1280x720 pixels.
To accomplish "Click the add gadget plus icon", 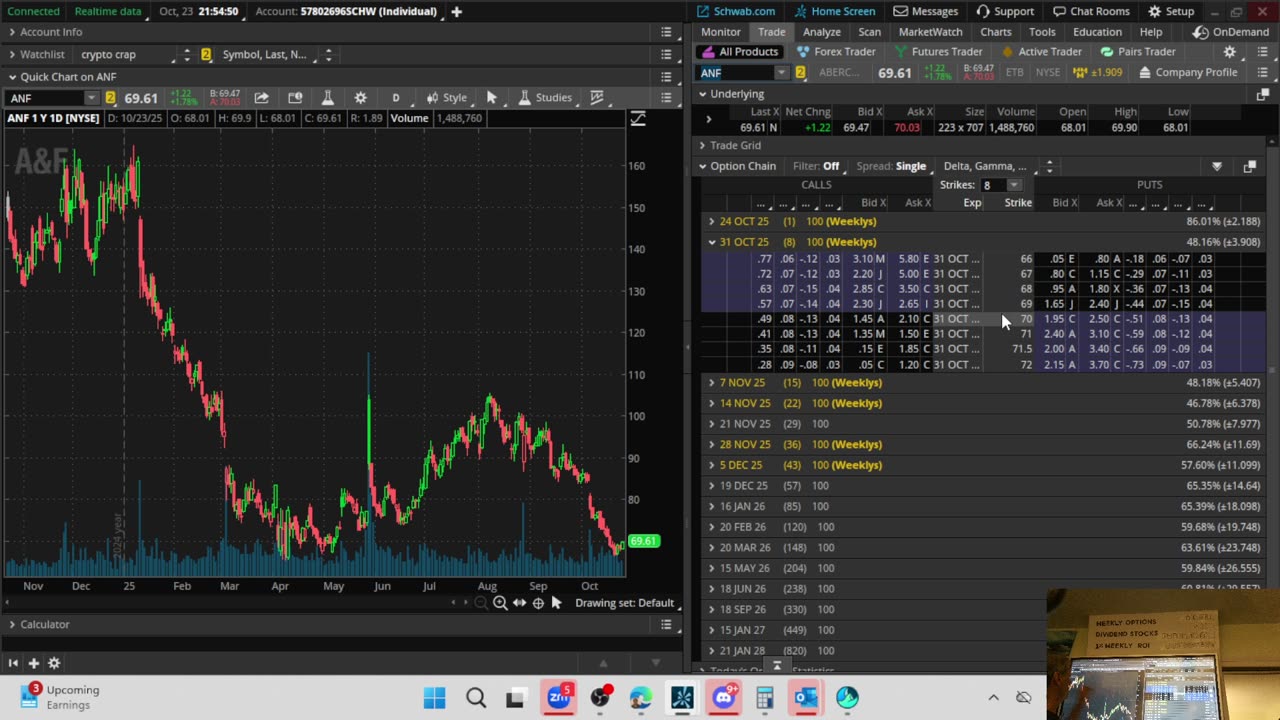I will (x=33, y=663).
